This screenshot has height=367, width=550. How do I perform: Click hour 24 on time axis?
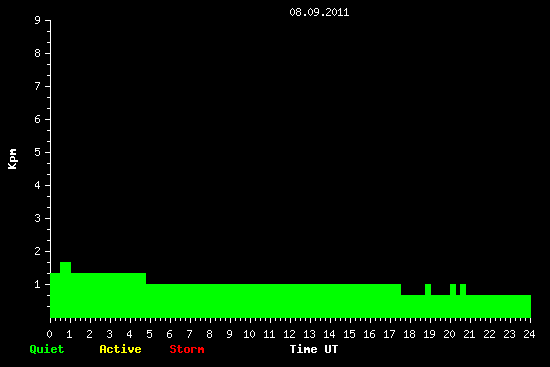pos(529,334)
